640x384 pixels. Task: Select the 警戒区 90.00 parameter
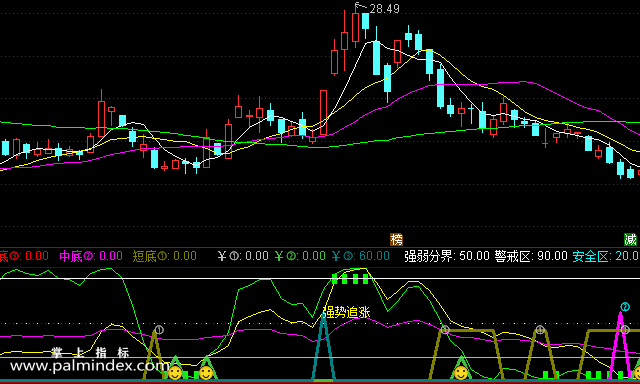click(x=531, y=256)
